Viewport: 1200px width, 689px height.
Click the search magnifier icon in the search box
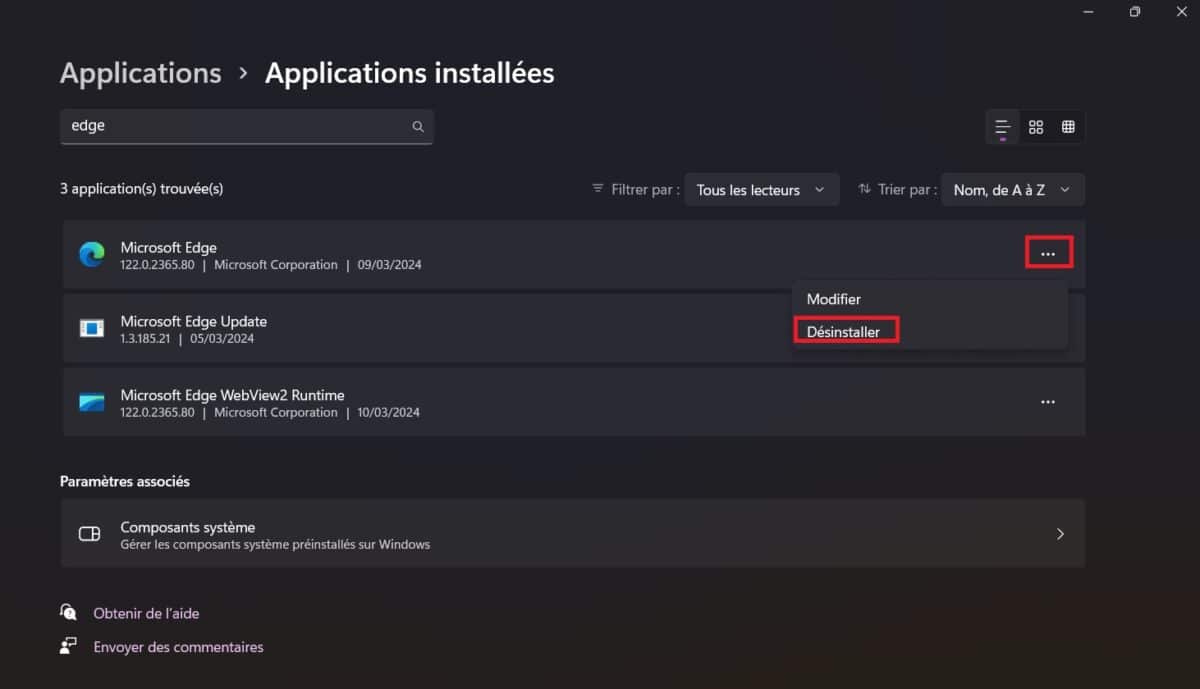pyautogui.click(x=418, y=126)
